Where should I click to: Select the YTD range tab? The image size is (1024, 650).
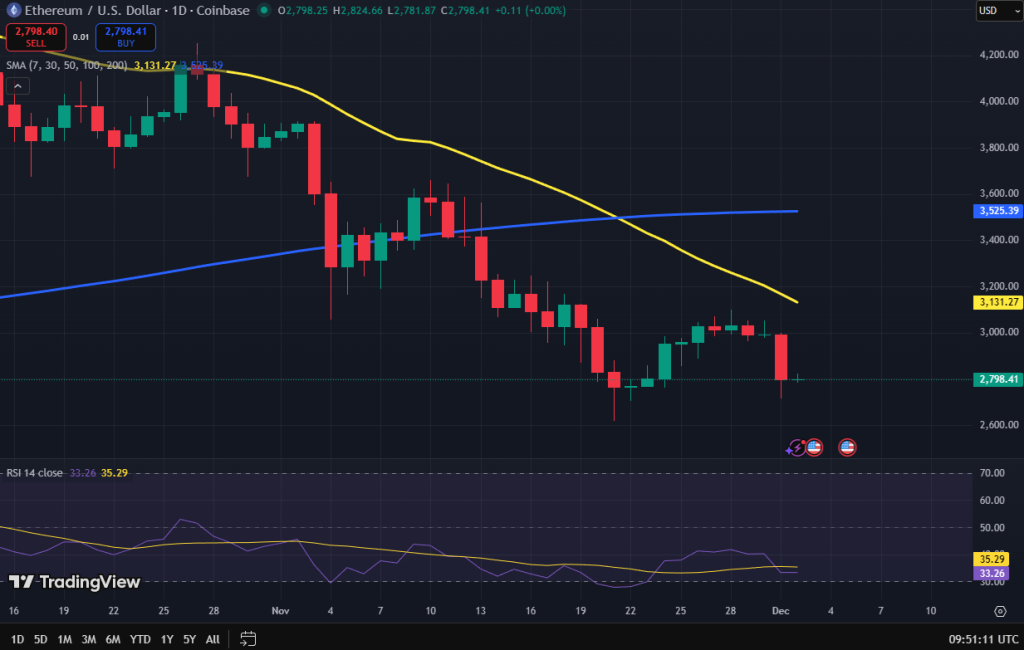tap(140, 638)
